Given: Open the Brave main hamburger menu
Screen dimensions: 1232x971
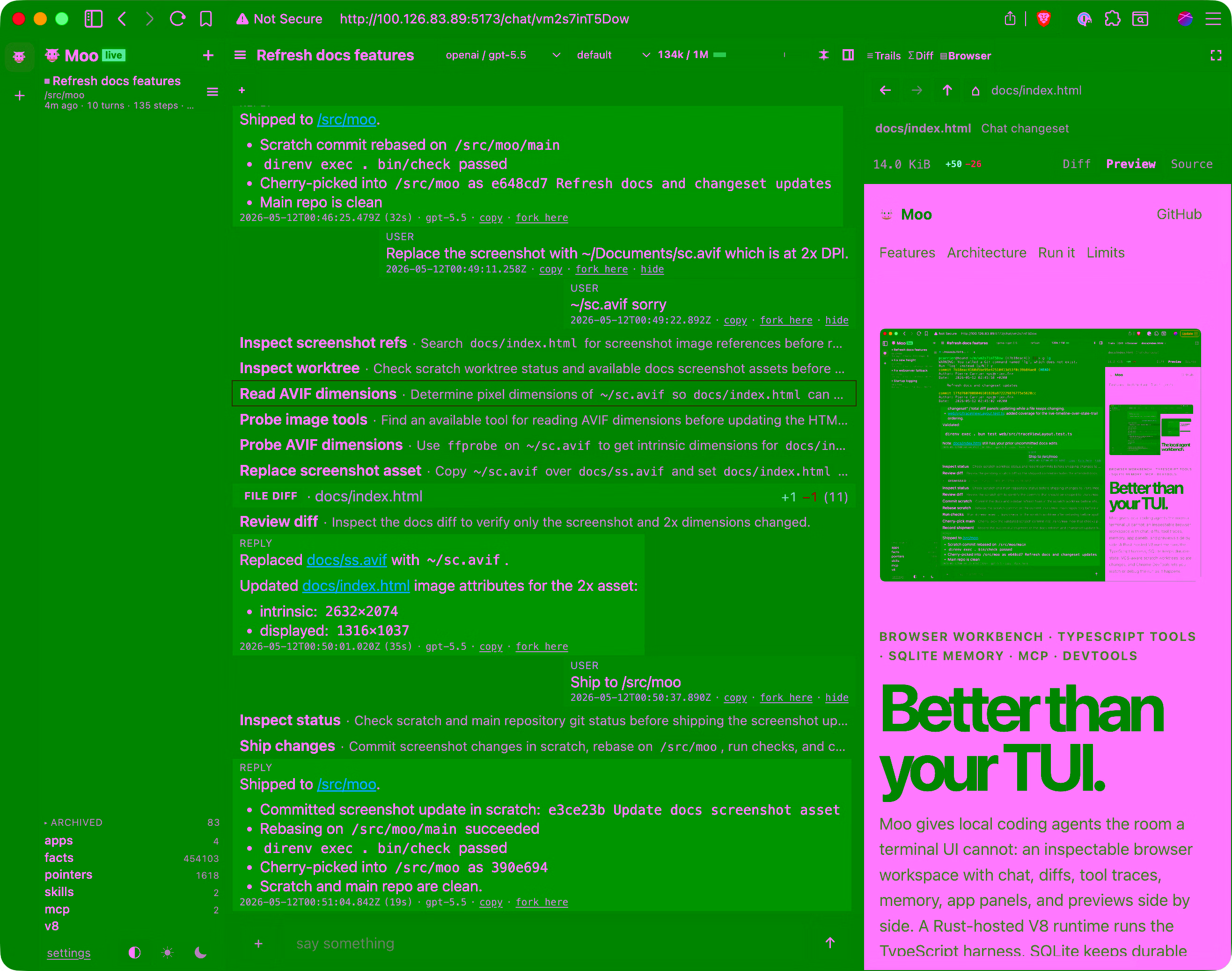Looking at the screenshot, I should 1213,19.
